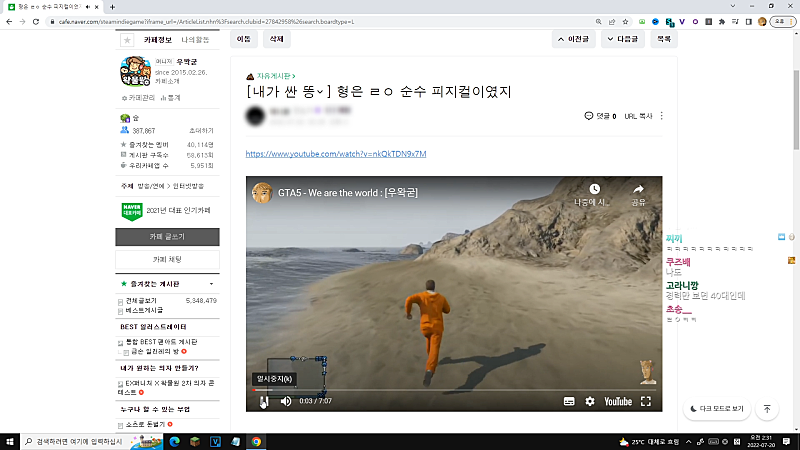Click the Watch Later clock icon
800x450 pixels.
pyautogui.click(x=594, y=188)
